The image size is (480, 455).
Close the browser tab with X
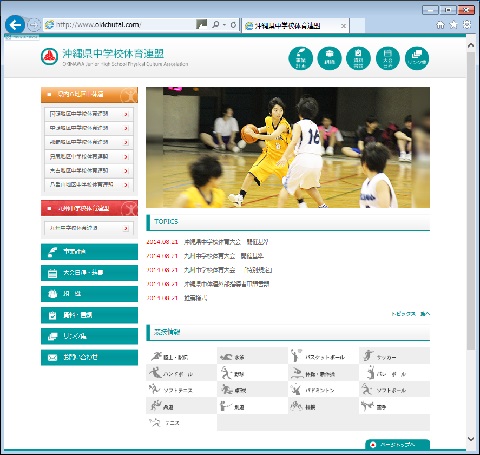[343, 26]
